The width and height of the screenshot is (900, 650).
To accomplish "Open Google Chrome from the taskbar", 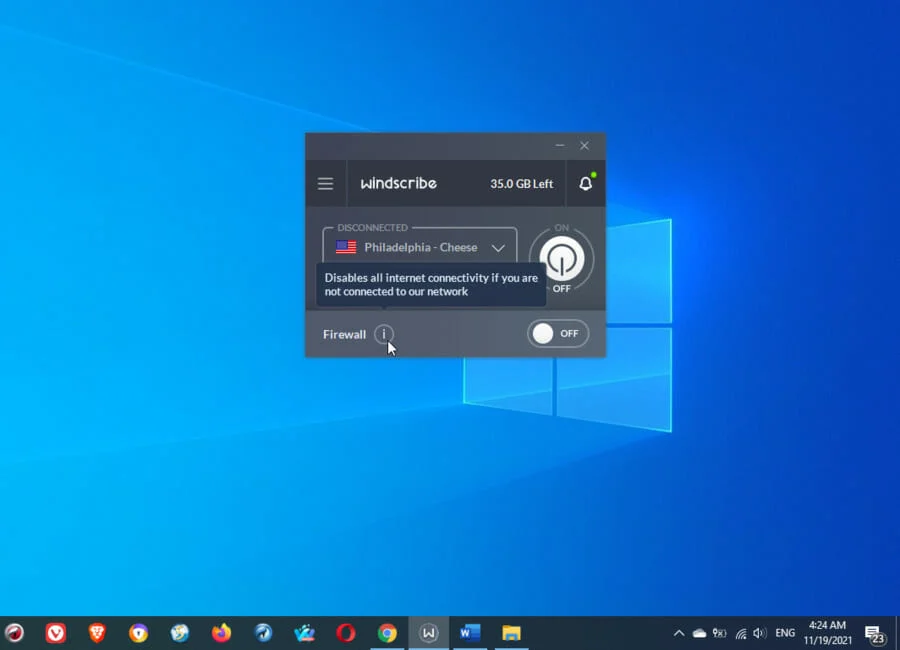I will 387,632.
